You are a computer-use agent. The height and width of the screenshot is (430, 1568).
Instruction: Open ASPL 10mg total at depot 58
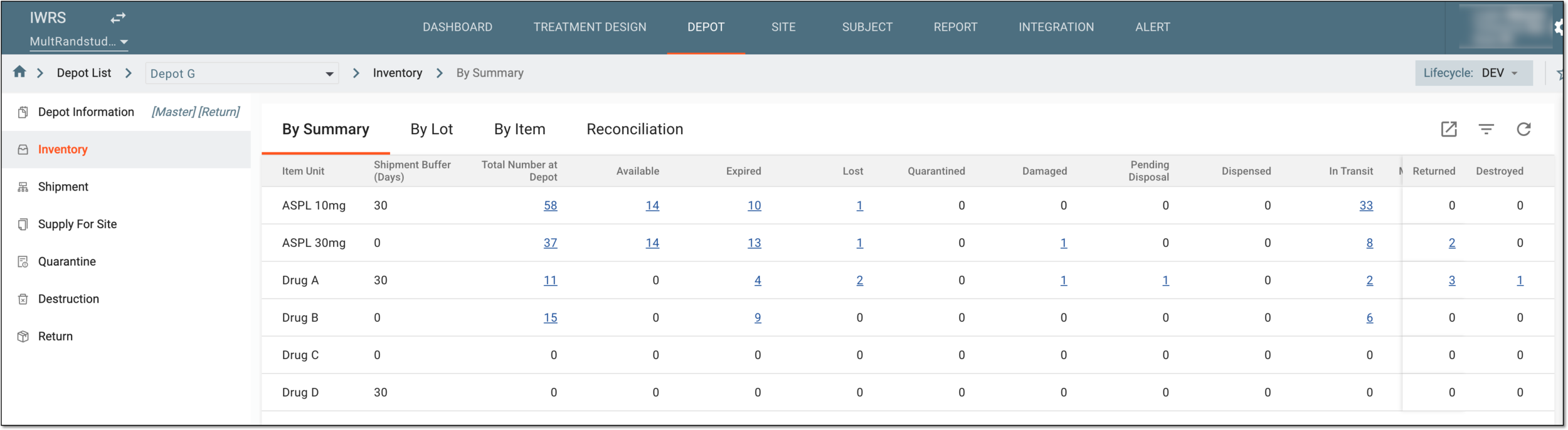[x=551, y=206]
